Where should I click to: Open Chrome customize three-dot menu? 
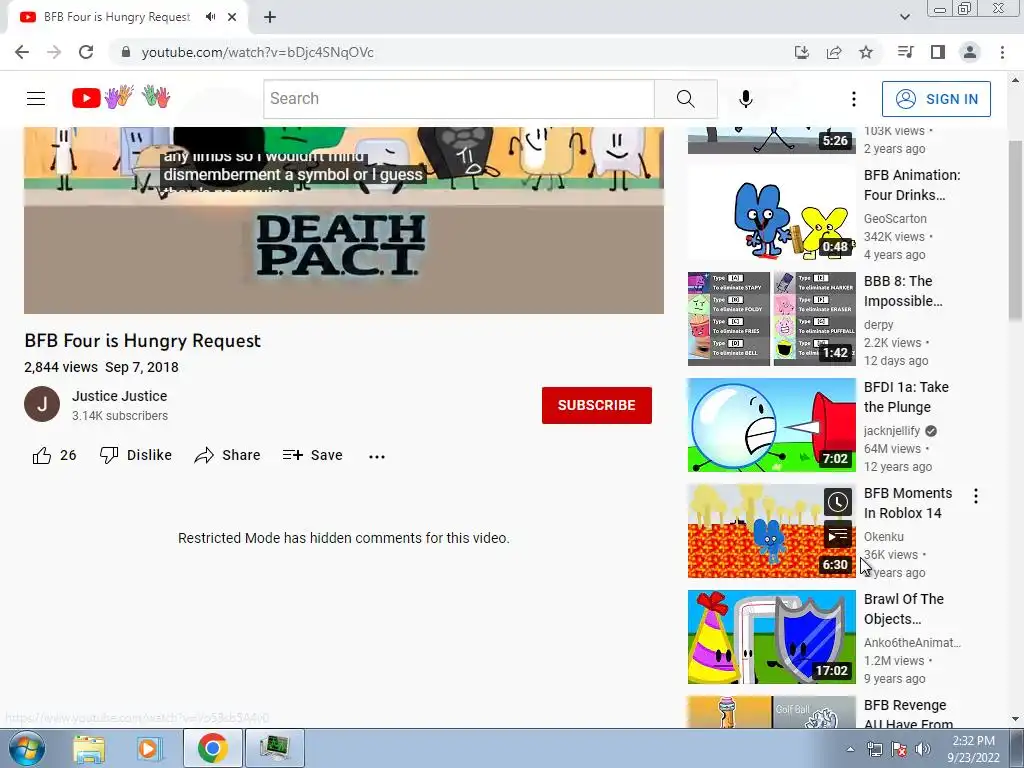coord(1002,52)
